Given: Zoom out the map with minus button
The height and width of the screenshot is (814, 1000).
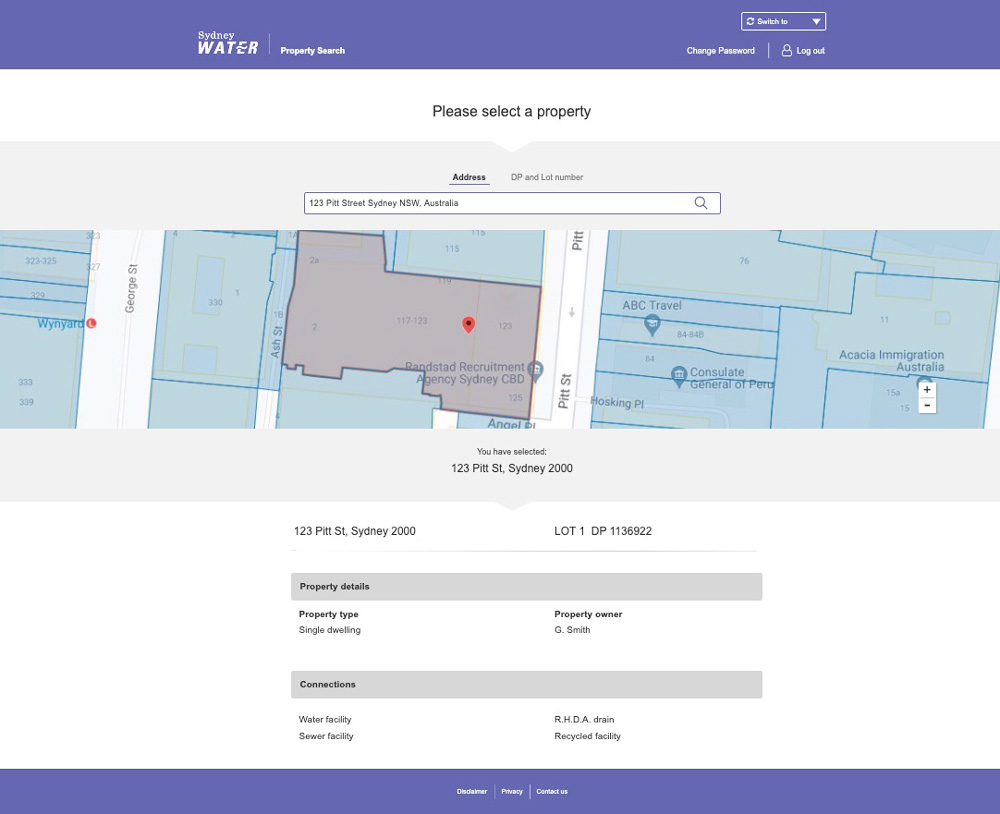Looking at the screenshot, I should (x=927, y=405).
